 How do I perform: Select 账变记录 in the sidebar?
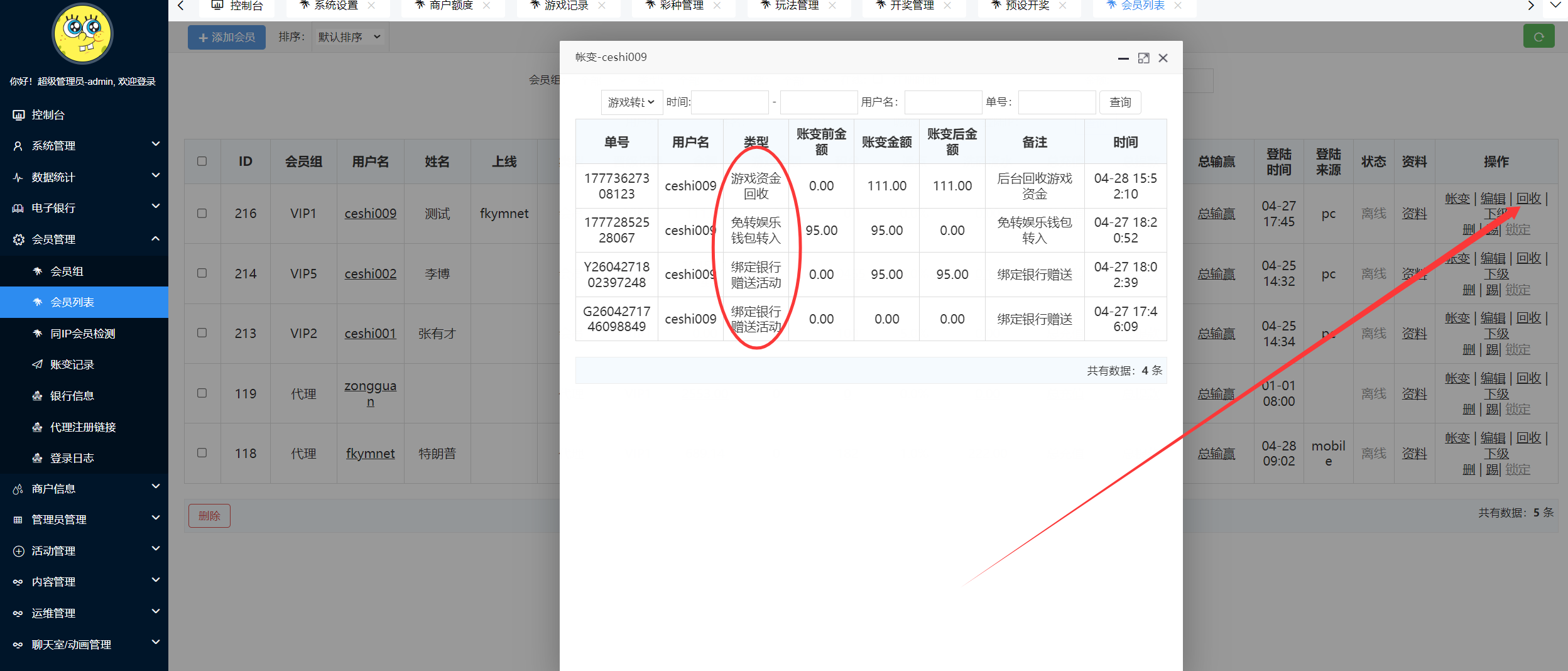coord(73,364)
